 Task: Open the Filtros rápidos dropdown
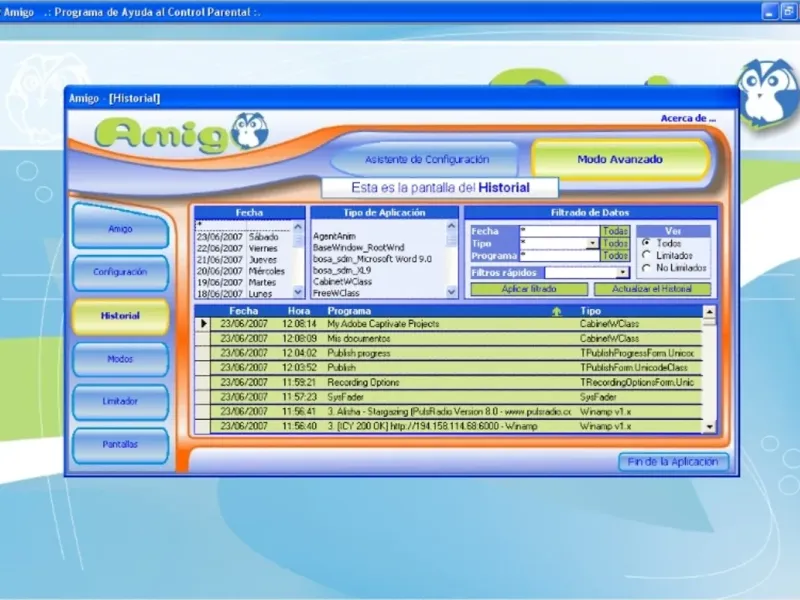tap(622, 272)
